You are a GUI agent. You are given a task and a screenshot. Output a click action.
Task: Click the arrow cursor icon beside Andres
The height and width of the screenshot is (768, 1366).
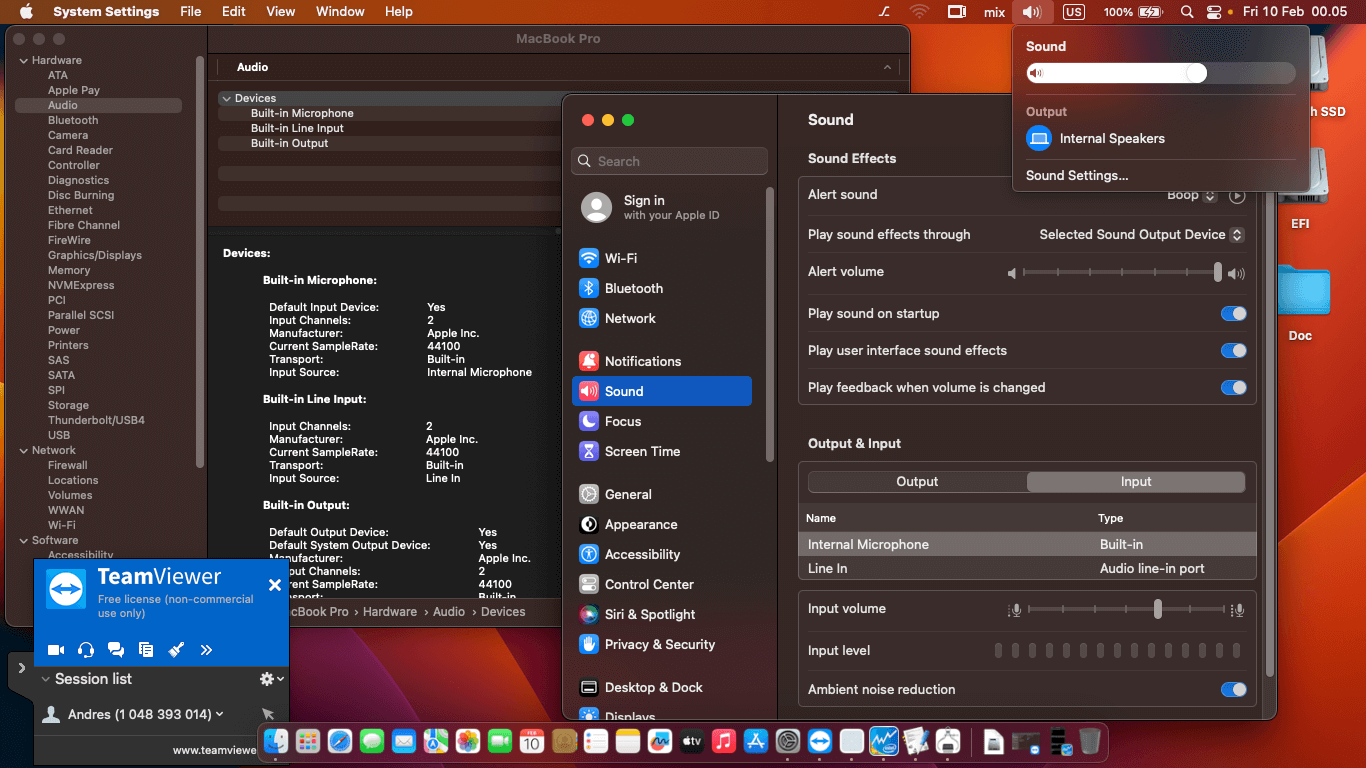coord(268,714)
